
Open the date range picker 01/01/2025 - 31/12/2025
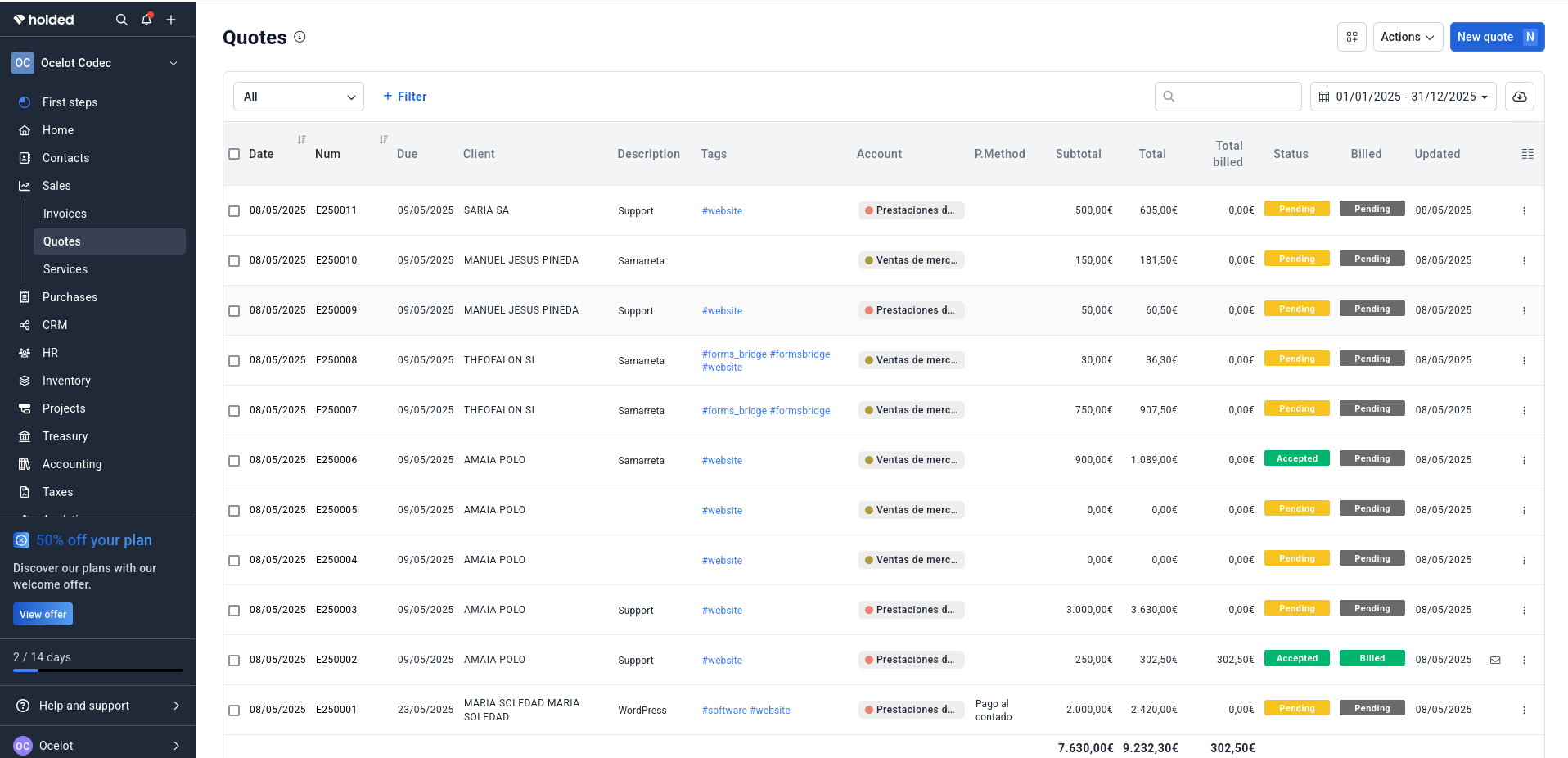click(x=1403, y=97)
